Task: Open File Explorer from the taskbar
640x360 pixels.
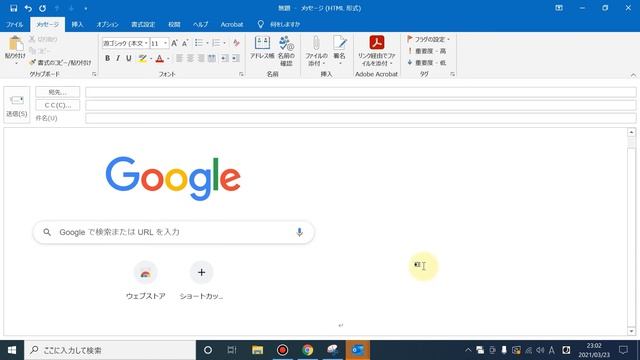Action: pos(258,350)
